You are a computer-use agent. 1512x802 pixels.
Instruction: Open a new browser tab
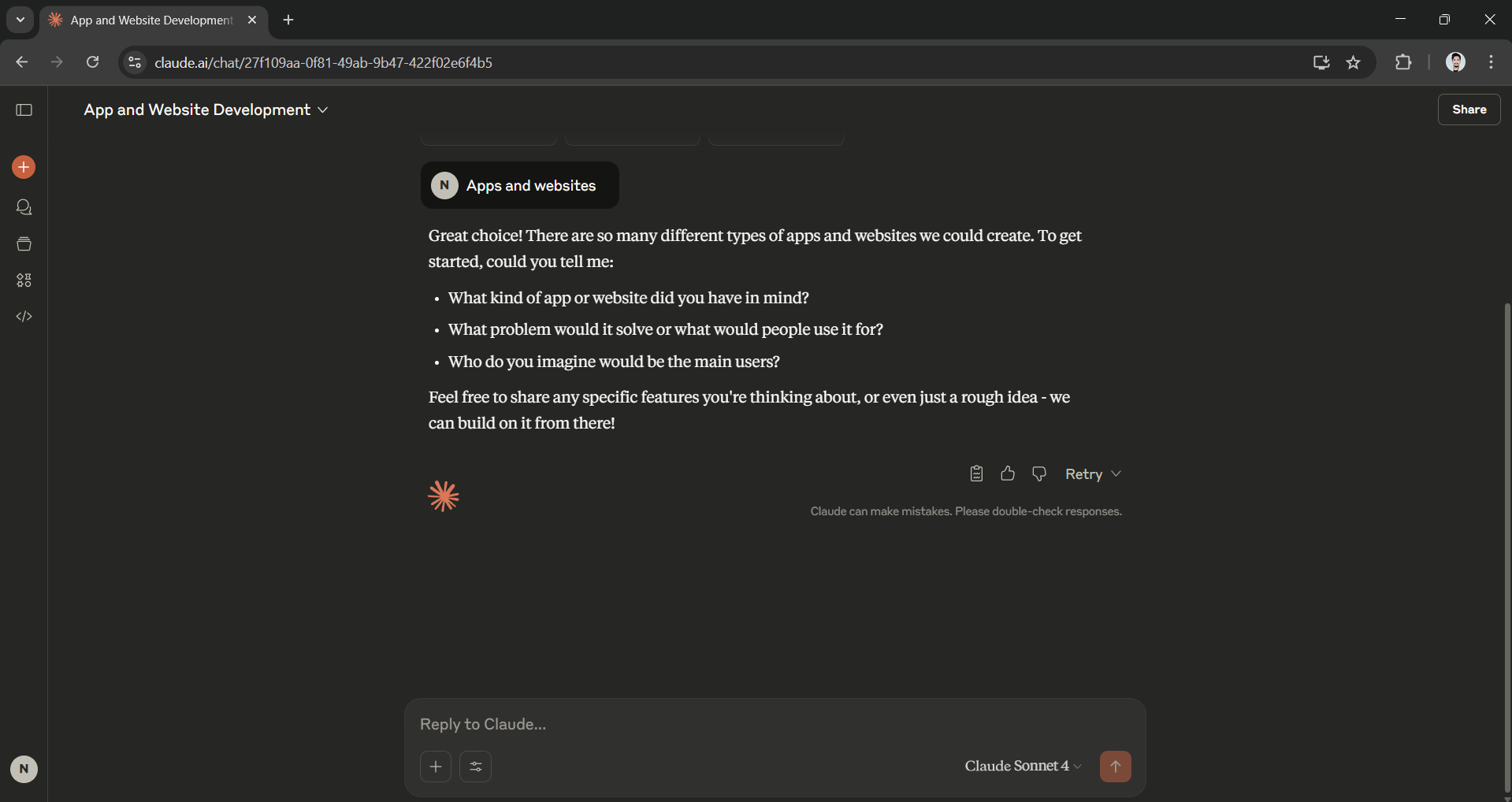coord(288,20)
